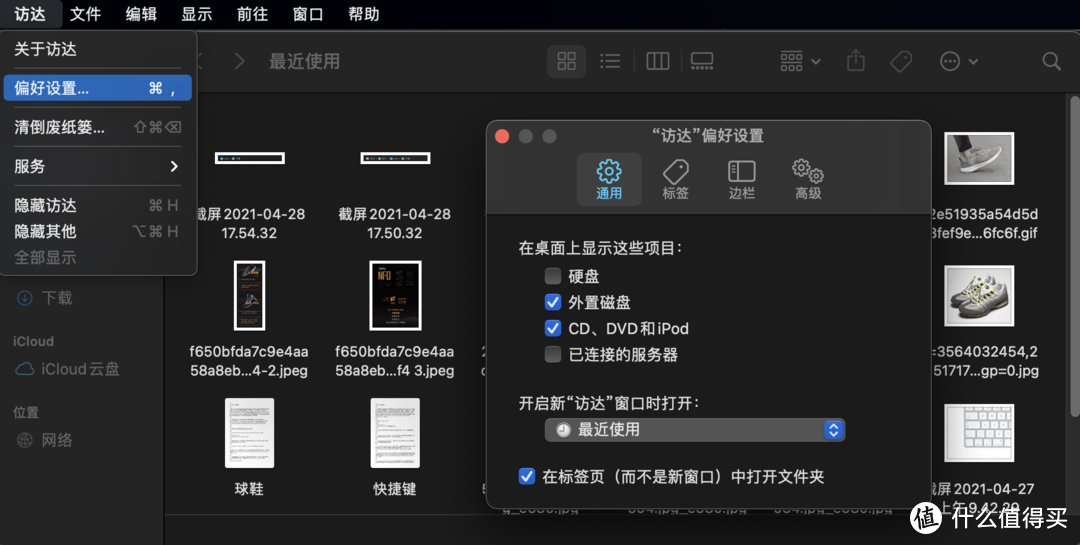Click the 截屏 2021-04-28 17.50.32 thumbnail

click(395, 158)
